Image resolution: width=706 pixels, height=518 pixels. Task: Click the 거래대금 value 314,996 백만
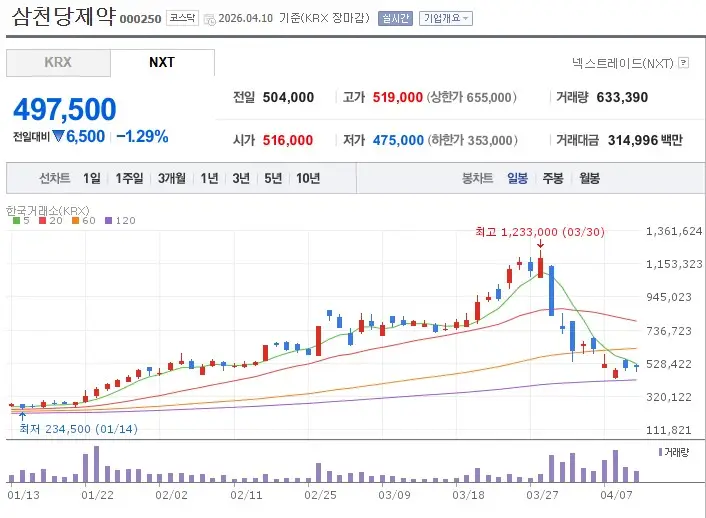coord(645,140)
